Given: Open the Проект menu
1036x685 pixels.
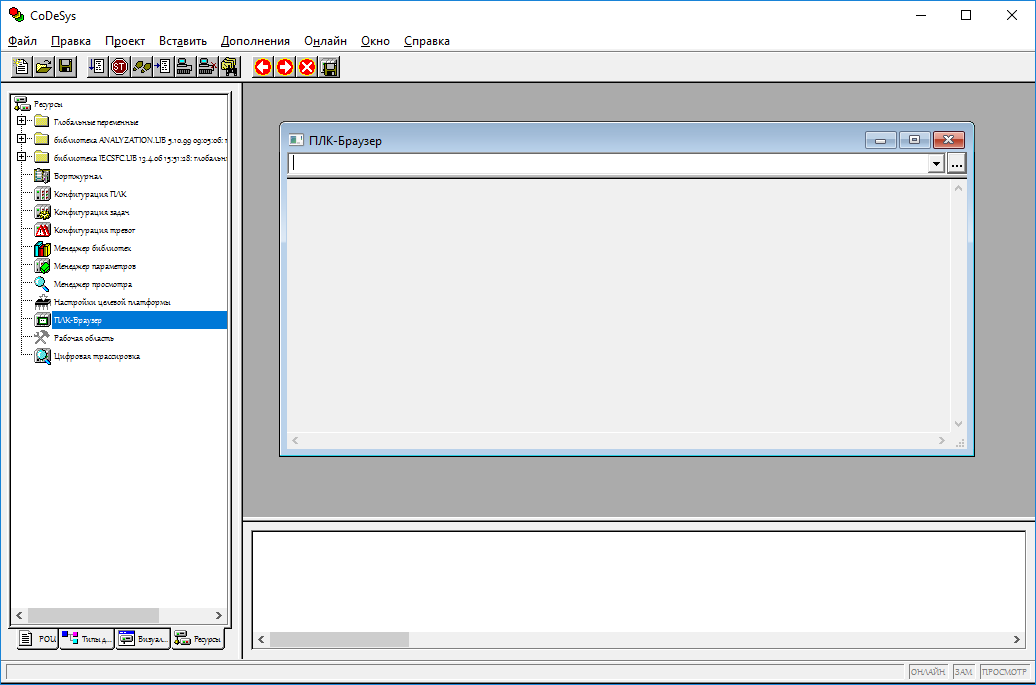Looking at the screenshot, I should [x=125, y=41].
